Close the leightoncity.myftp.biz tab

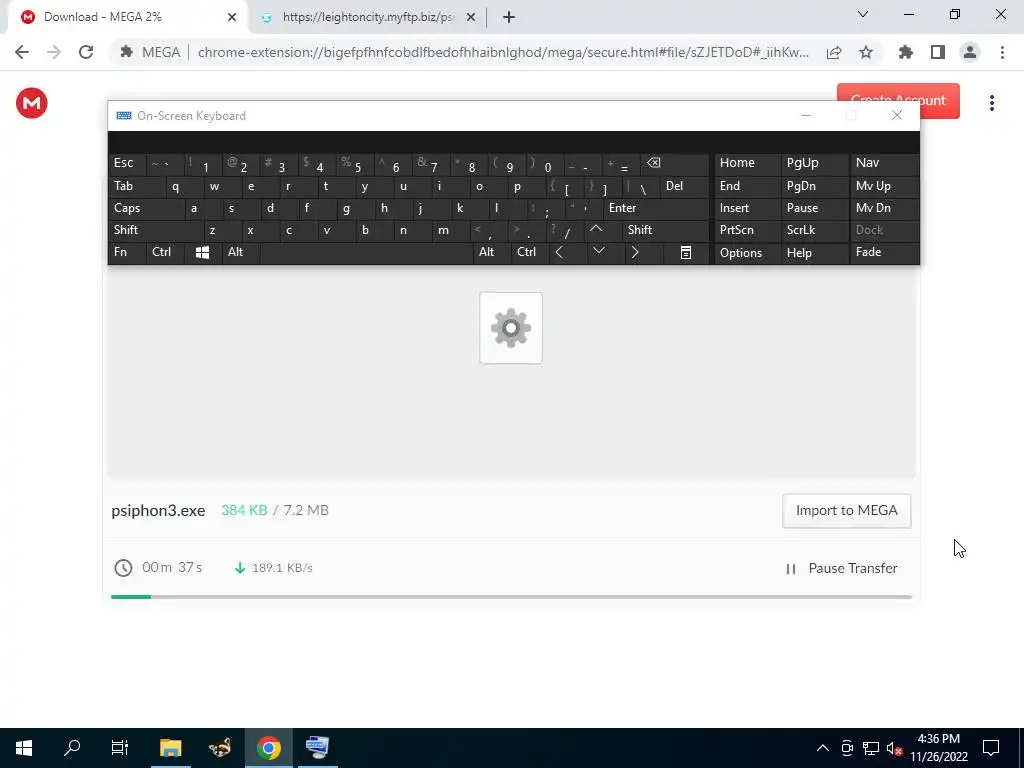click(x=471, y=18)
